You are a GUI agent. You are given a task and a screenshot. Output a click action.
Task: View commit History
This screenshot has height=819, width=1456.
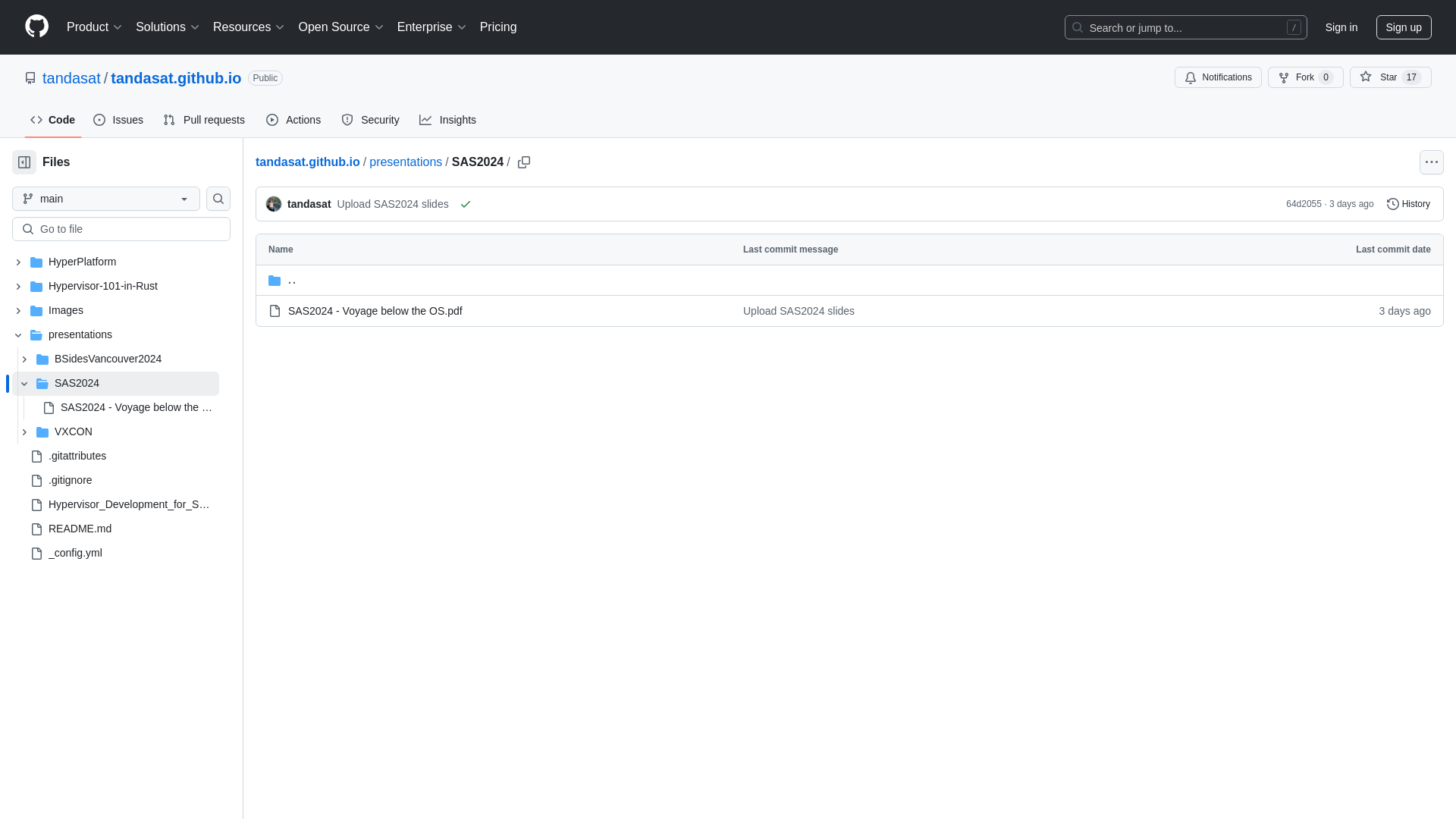[1408, 204]
